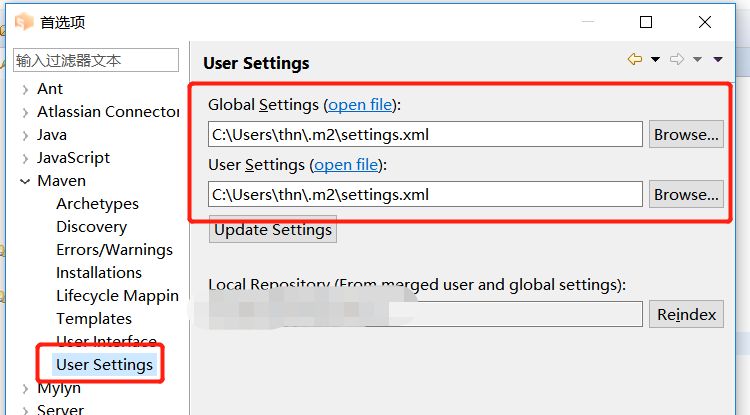Open the Errors/Warnings preference page

click(114, 250)
